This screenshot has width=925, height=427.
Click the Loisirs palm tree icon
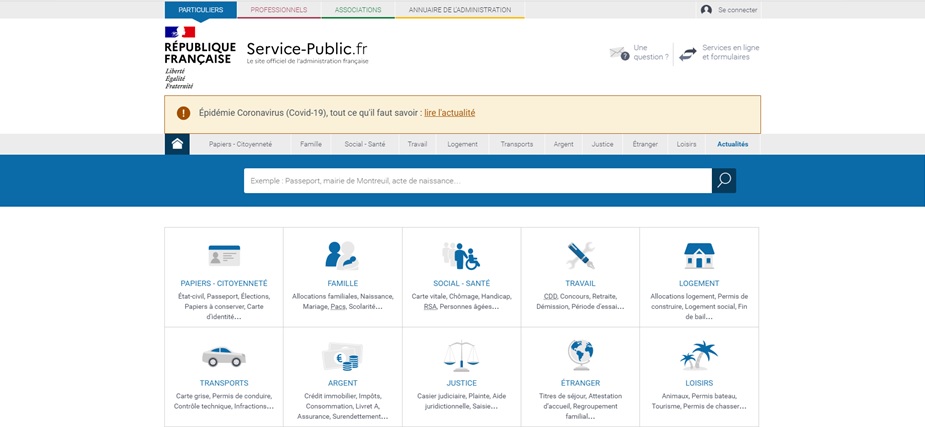699,356
